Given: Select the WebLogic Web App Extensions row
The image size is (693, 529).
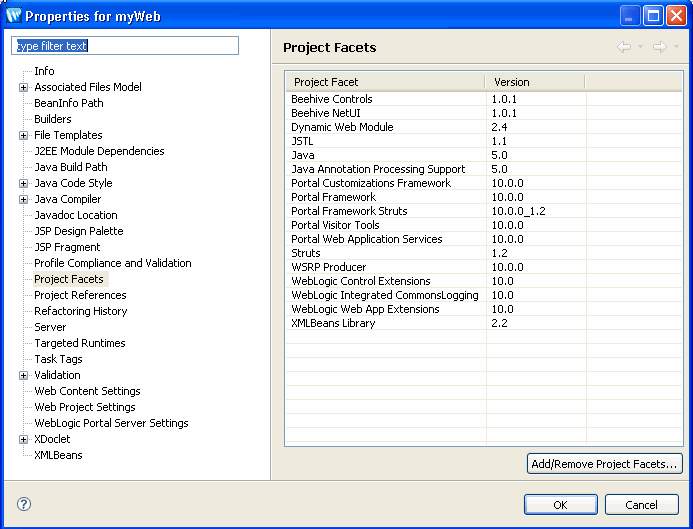Looking at the screenshot, I should click(x=484, y=309).
